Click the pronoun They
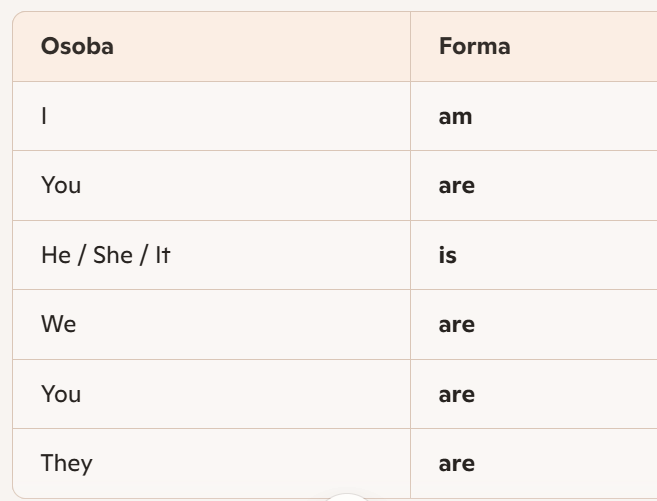Viewport: 657px width, 501px height. point(66,463)
